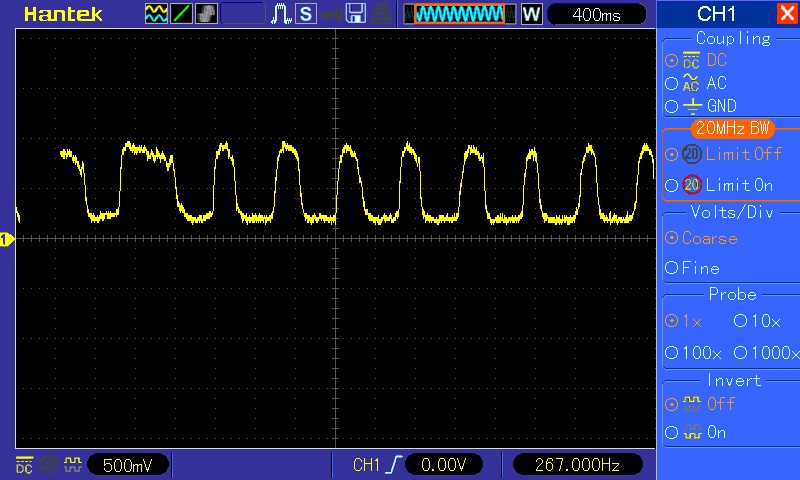Click the waveform display mode icon
800x480 pixels.
tap(157, 14)
